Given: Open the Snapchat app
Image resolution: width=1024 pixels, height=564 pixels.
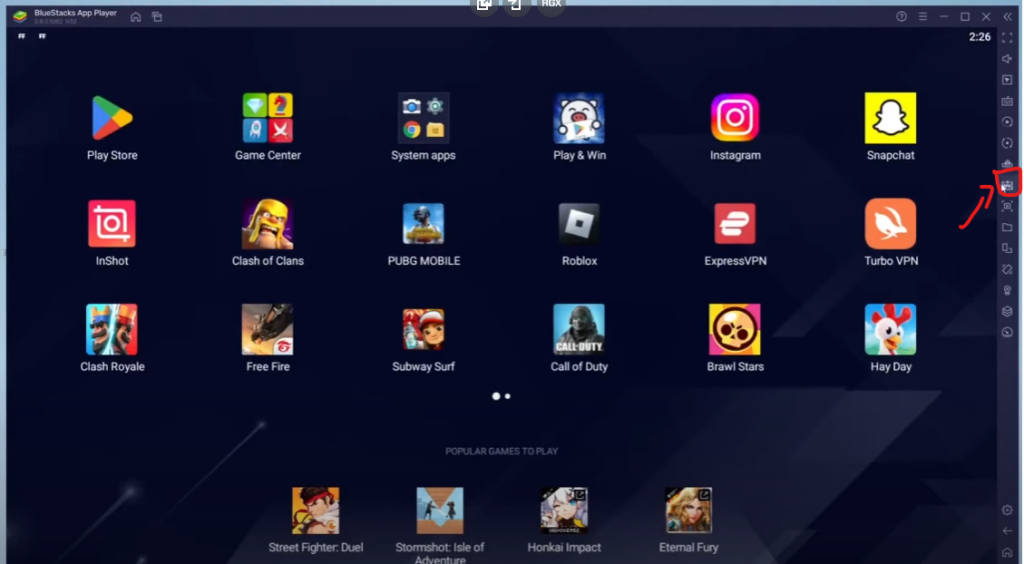Looking at the screenshot, I should pyautogui.click(x=890, y=118).
